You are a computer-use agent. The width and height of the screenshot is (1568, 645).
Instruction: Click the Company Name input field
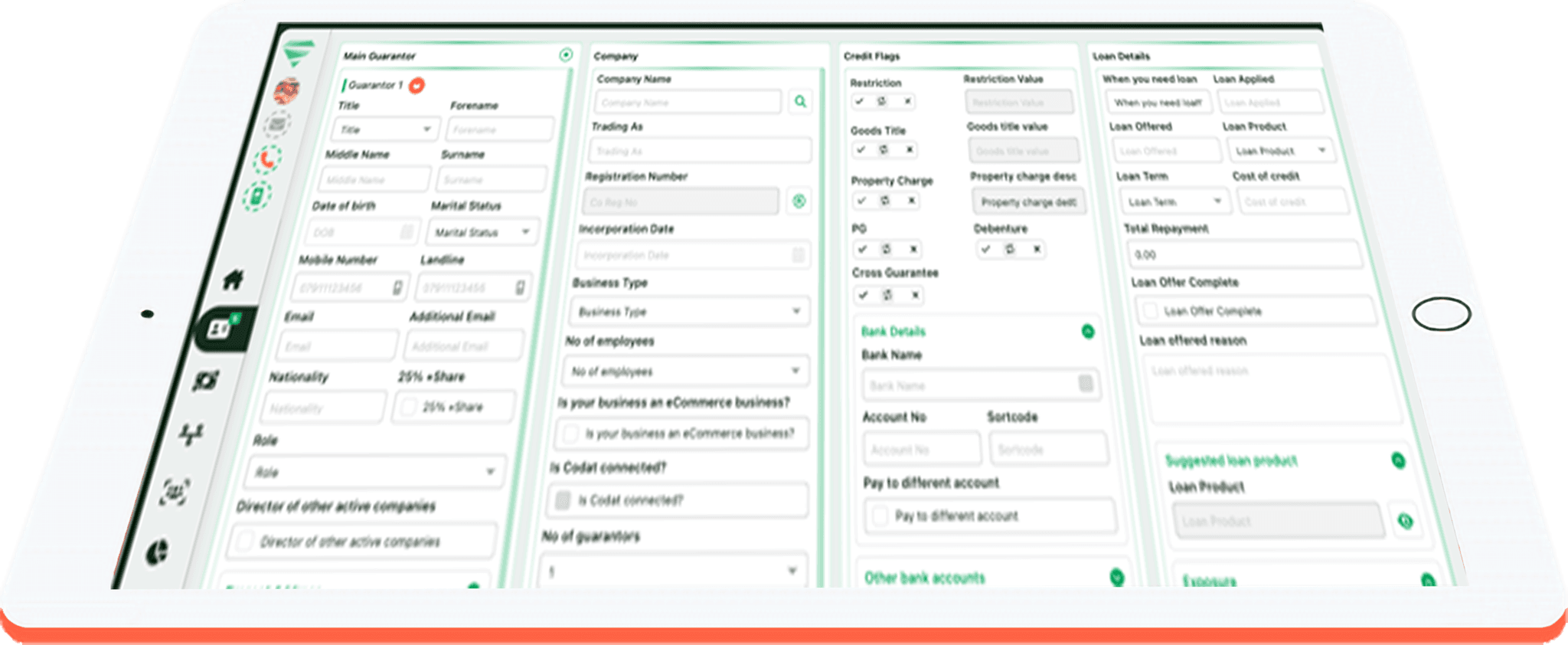[x=688, y=102]
